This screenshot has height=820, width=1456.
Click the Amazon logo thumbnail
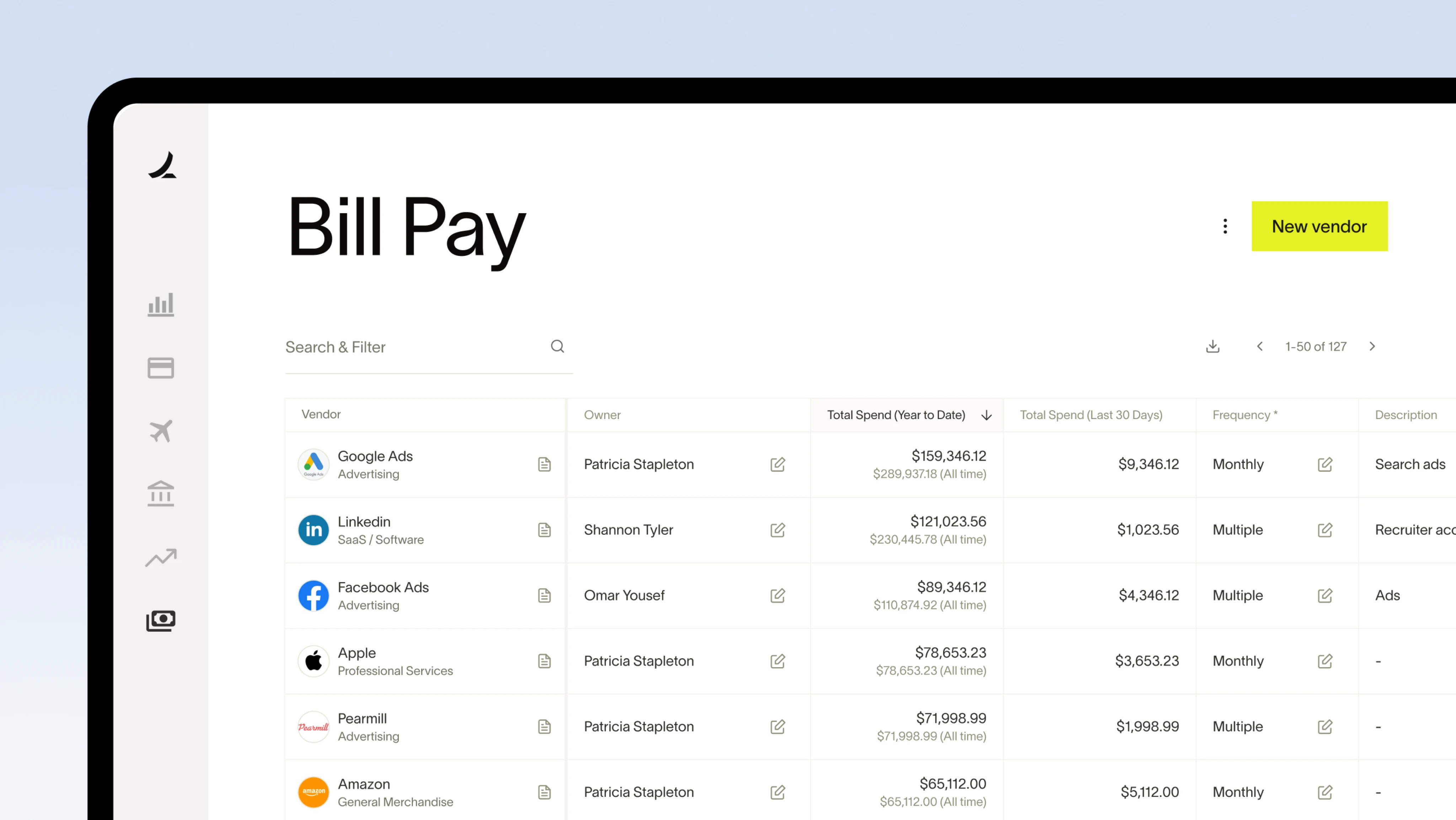click(313, 792)
